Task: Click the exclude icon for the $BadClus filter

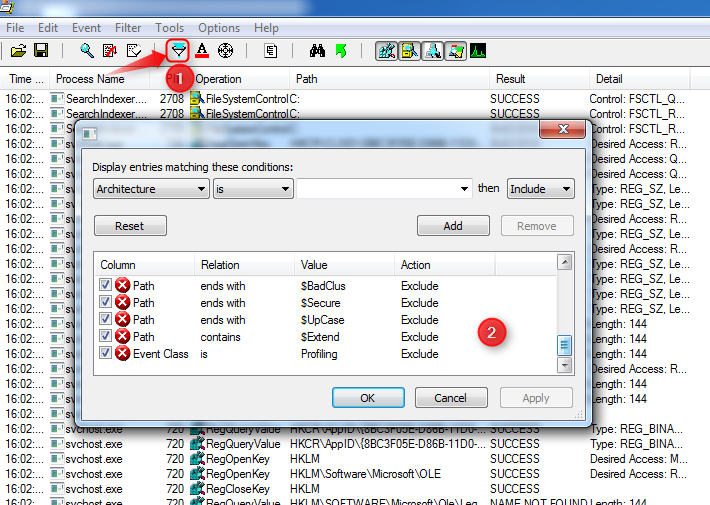Action: tap(122, 285)
